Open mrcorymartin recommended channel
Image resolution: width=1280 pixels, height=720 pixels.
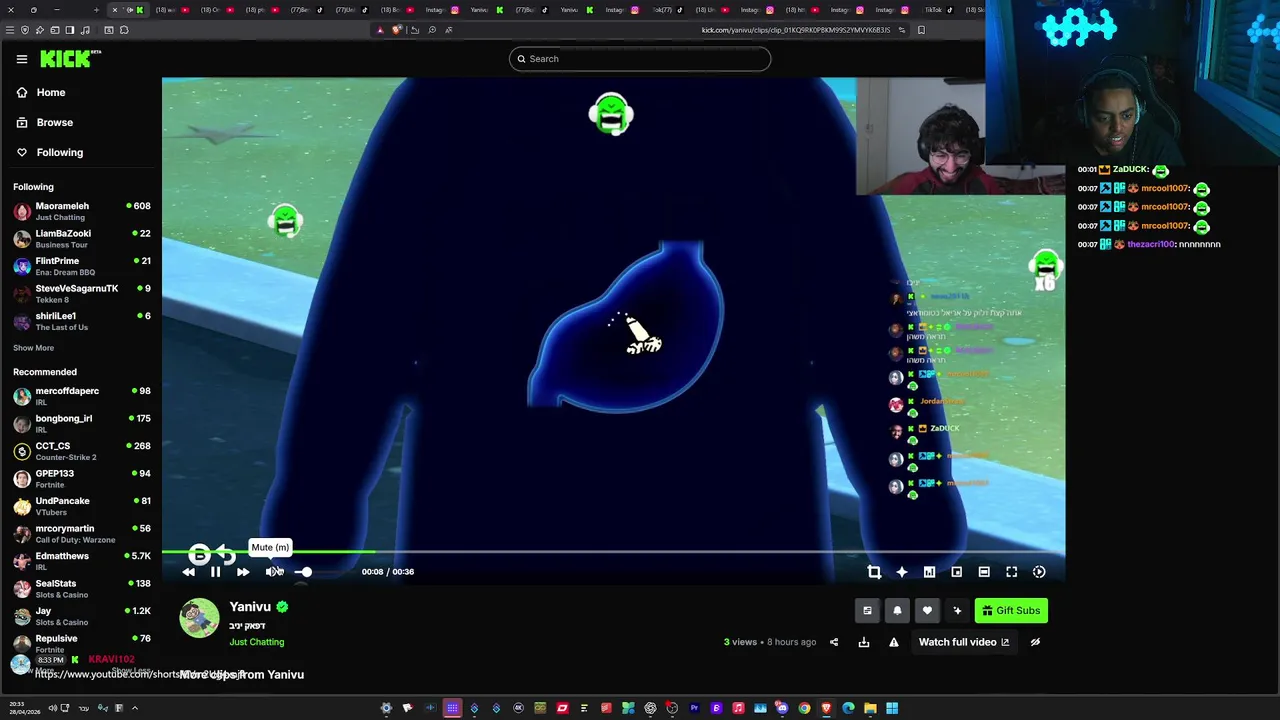[81, 534]
